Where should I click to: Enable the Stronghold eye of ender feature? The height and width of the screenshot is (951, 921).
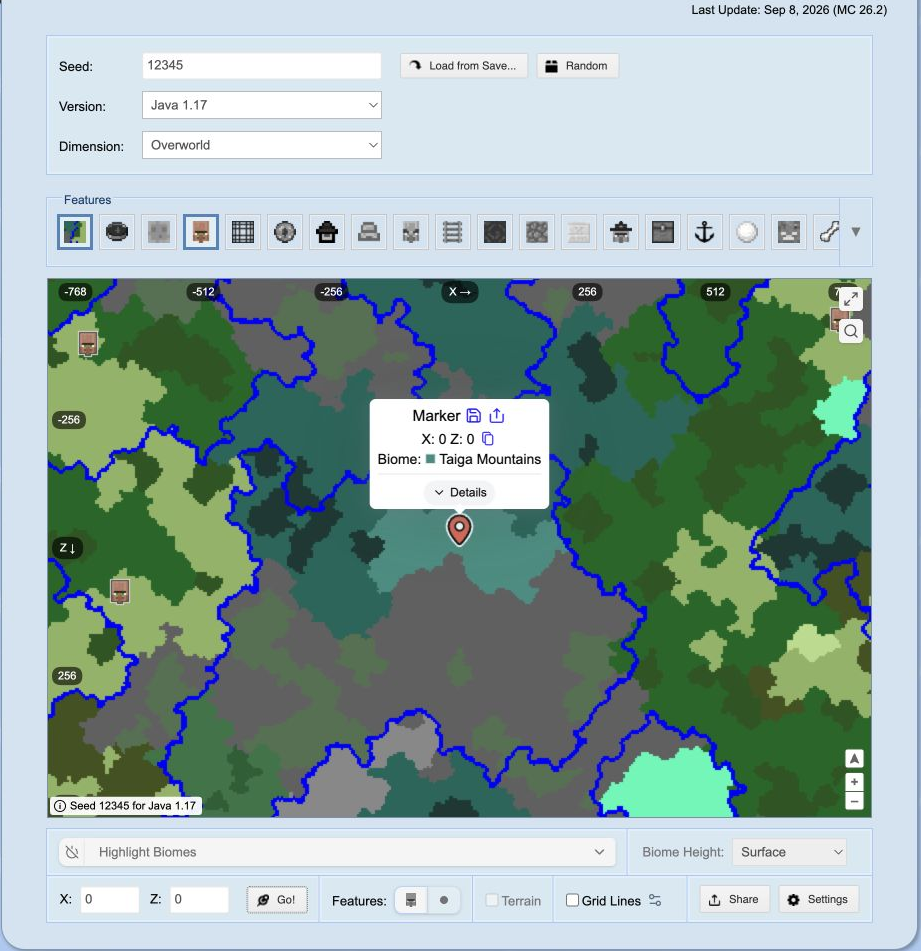(285, 232)
